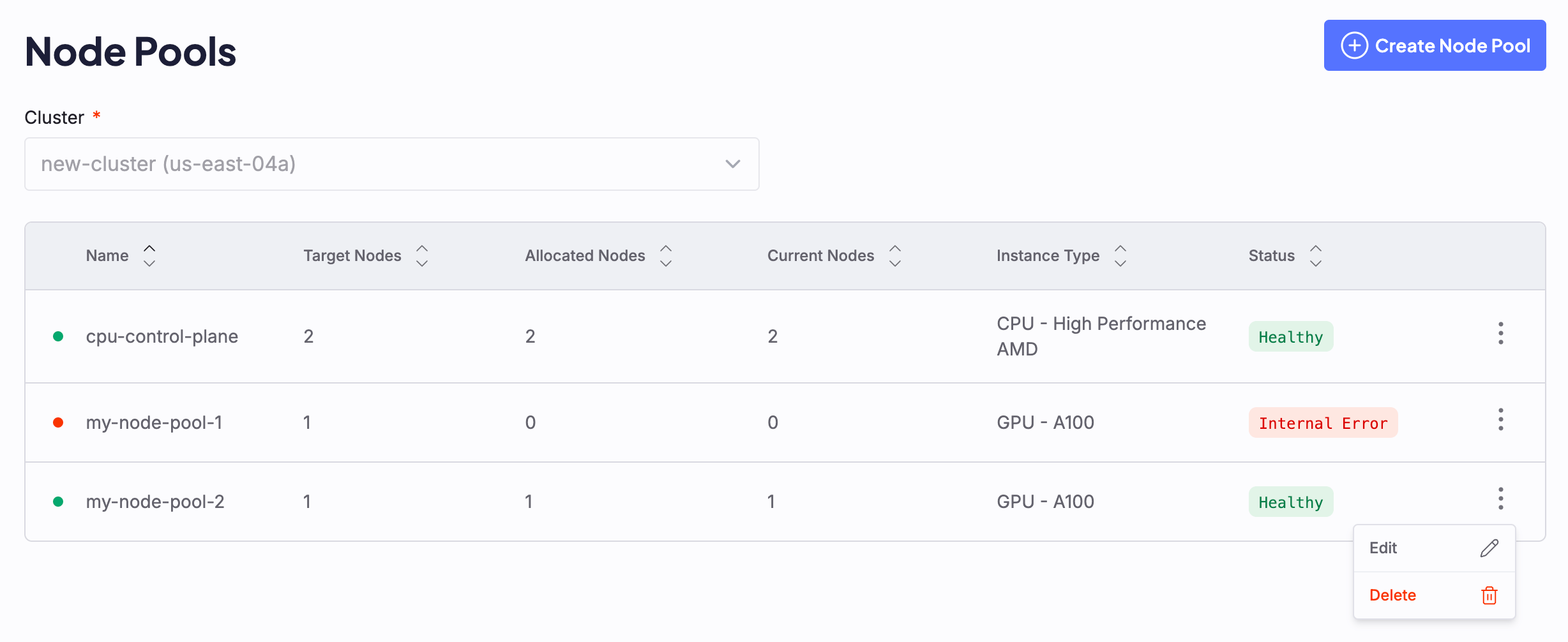Select the cpu-control-plane pool name
The image size is (1568, 642).
(x=162, y=336)
